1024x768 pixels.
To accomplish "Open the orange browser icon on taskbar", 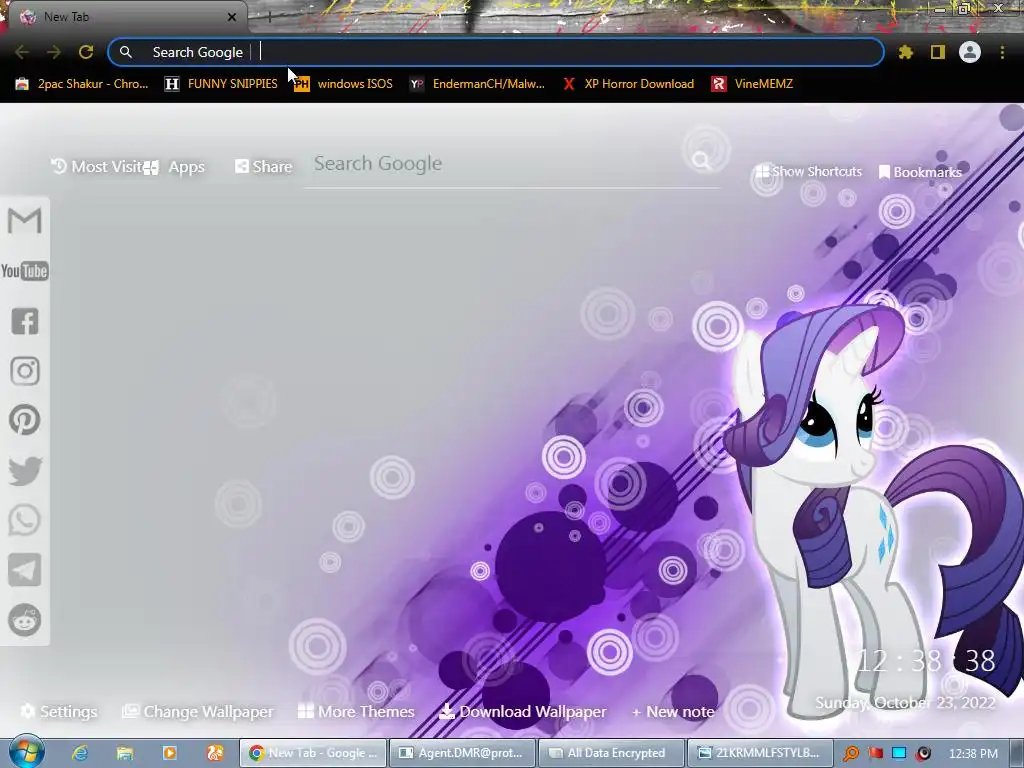I will (x=214, y=753).
